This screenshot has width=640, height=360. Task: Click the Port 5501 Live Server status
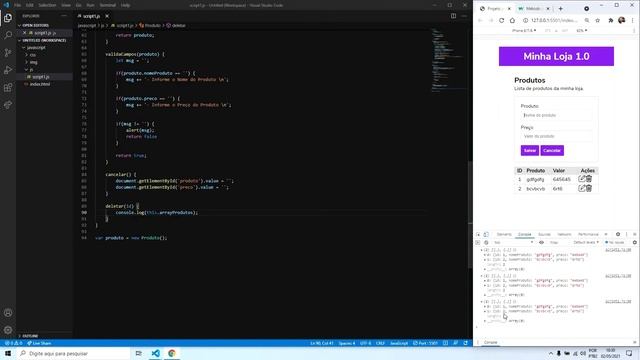click(x=425, y=343)
